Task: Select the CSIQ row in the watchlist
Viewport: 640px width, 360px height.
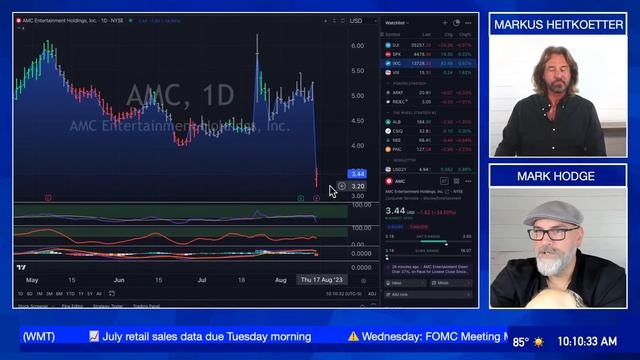Action: (x=429, y=131)
